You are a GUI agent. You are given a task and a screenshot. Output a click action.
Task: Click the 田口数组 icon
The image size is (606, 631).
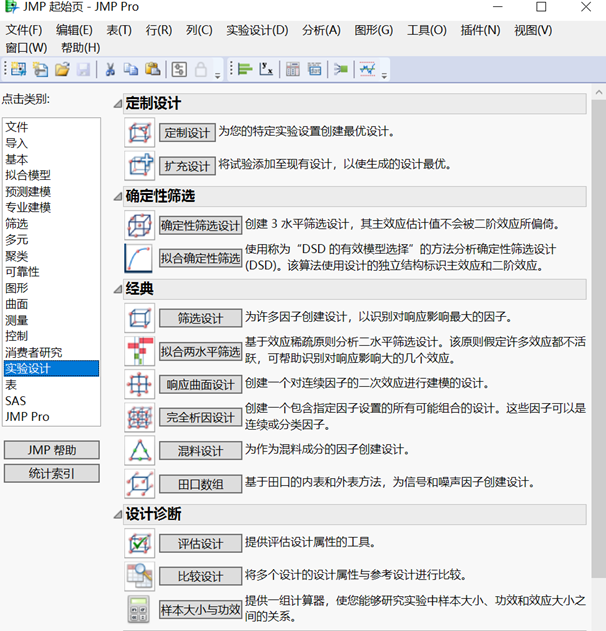140,483
